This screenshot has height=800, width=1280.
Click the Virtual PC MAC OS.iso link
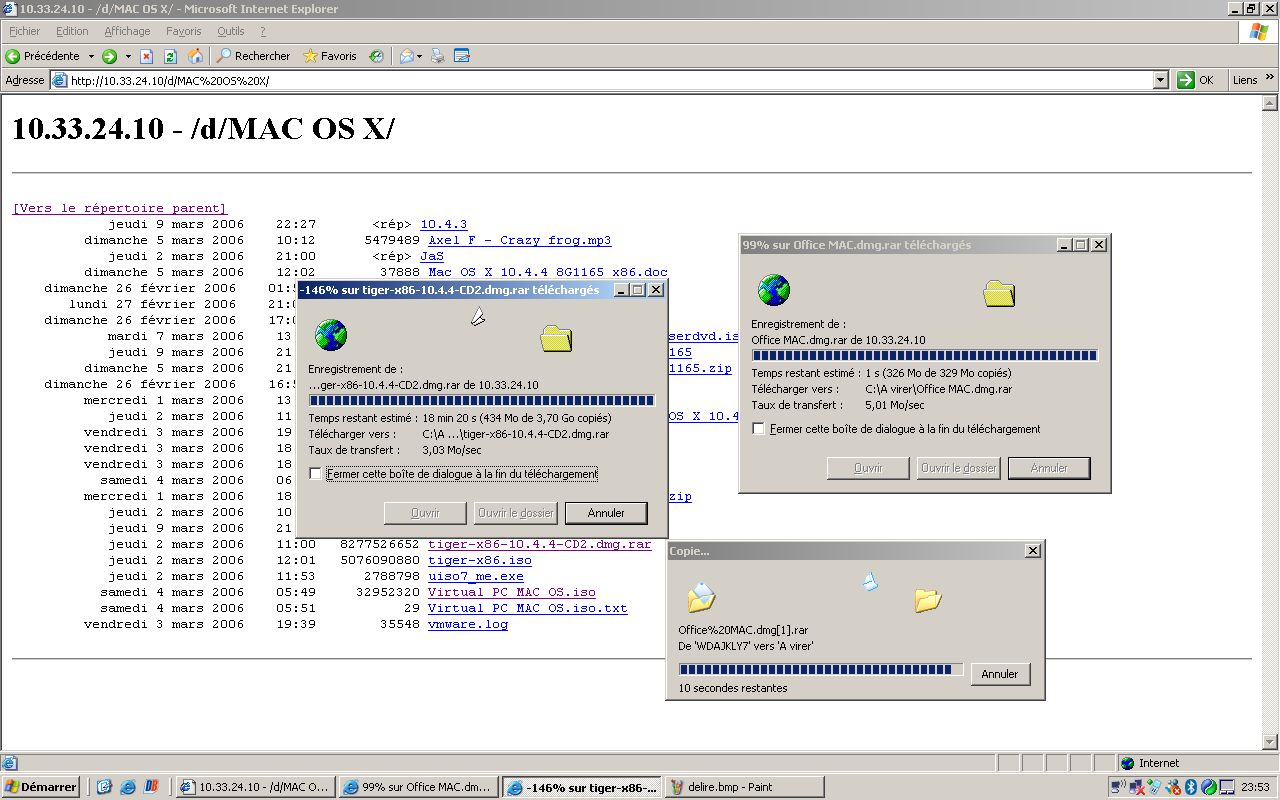512,592
